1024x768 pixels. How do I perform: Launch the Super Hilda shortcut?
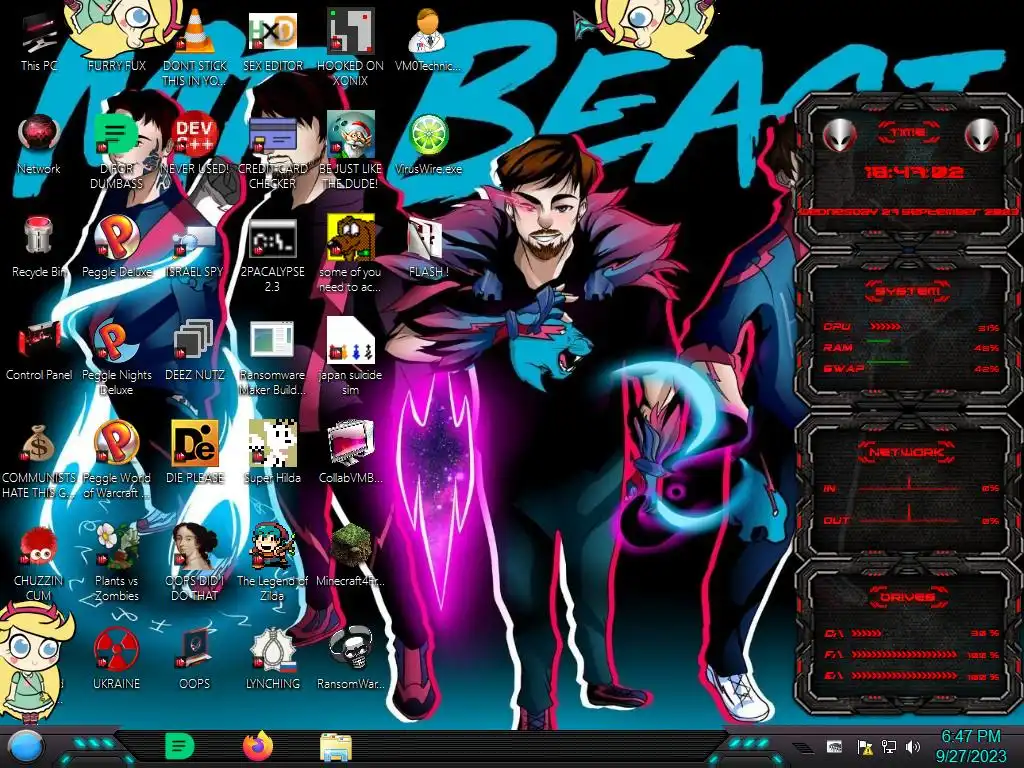pos(273,444)
